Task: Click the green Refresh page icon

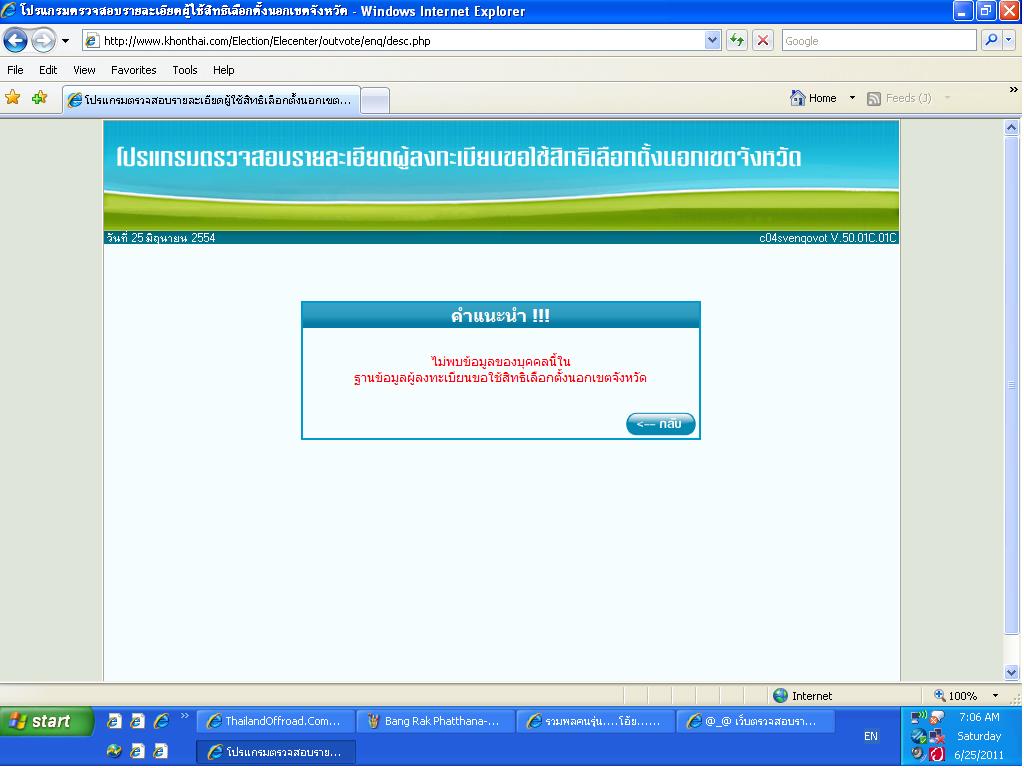Action: click(x=737, y=40)
